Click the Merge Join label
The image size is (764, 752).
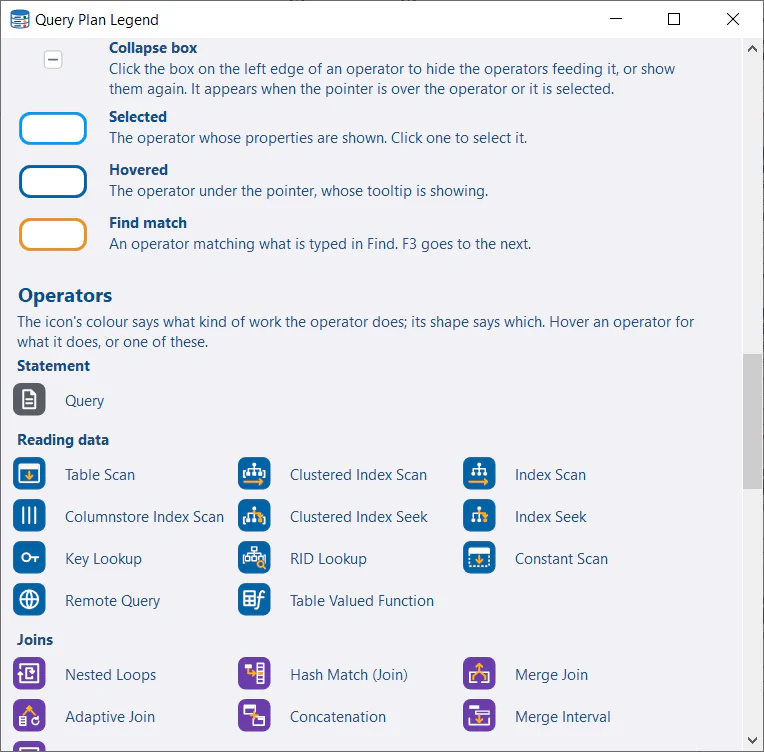(x=552, y=675)
